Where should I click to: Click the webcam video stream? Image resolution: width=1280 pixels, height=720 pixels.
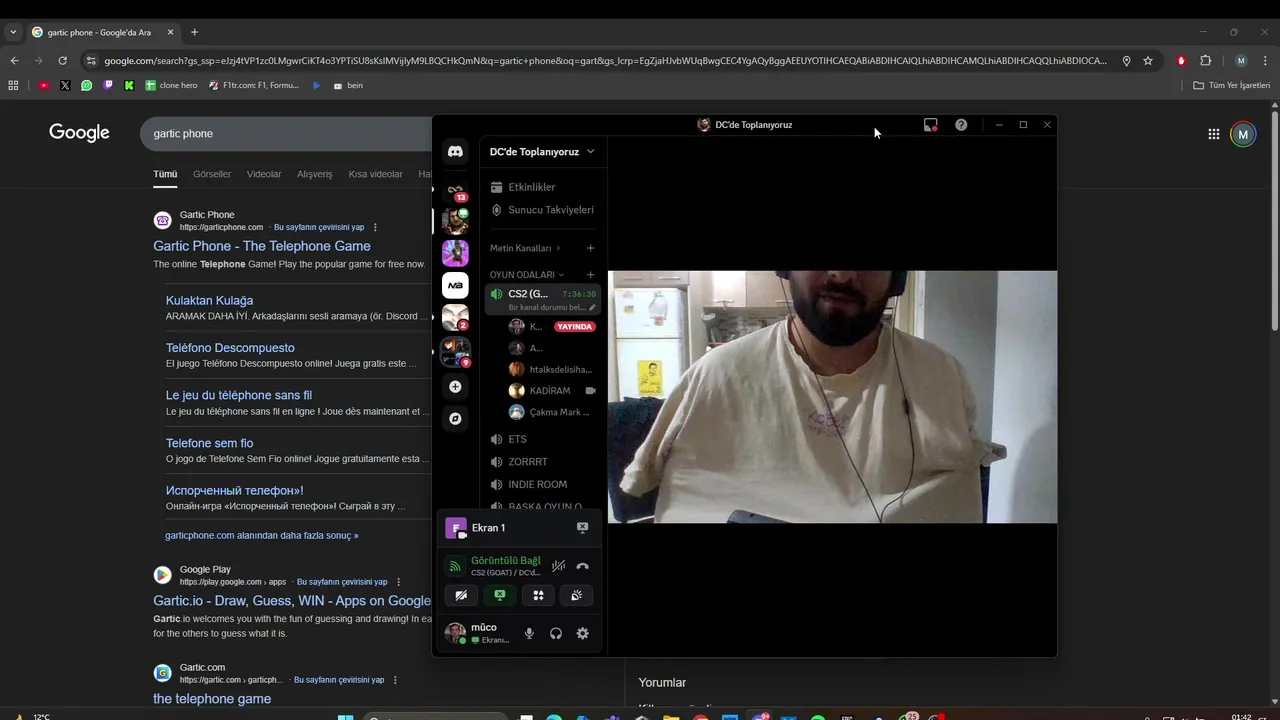[832, 397]
